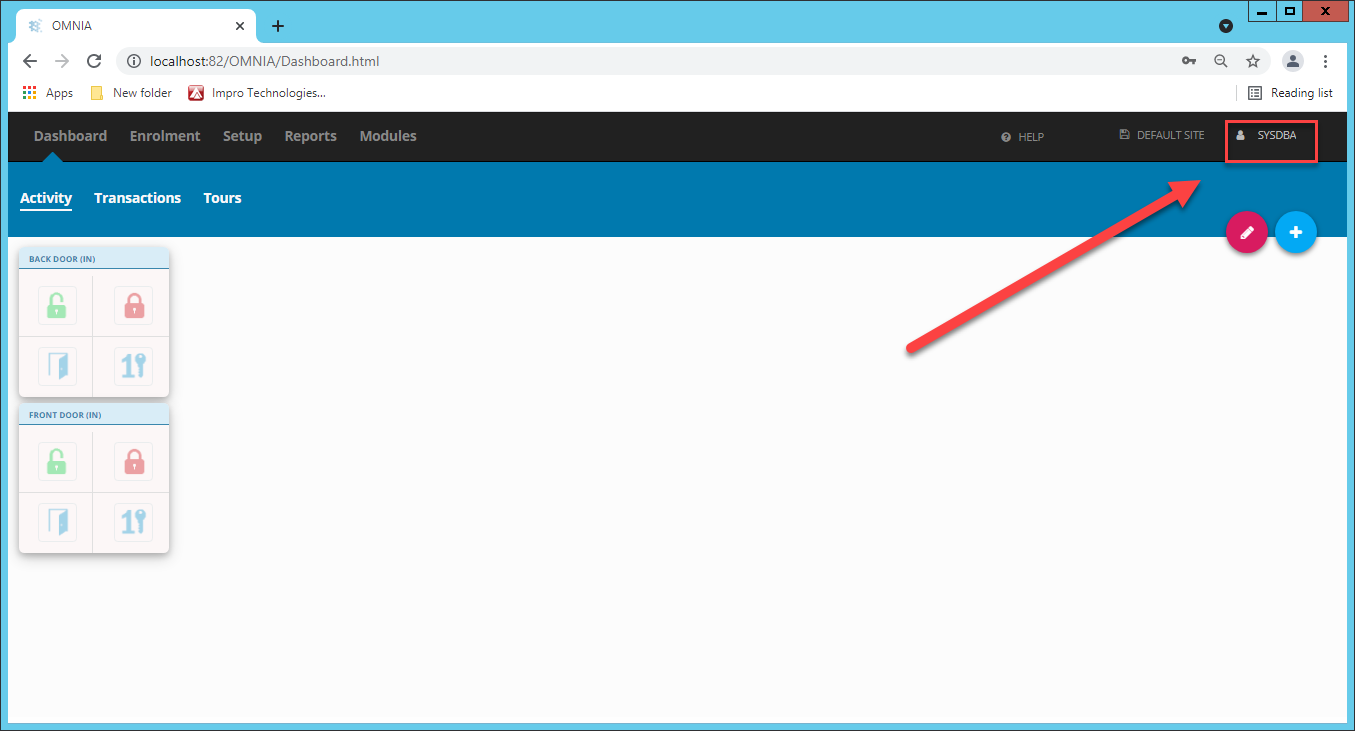
Task: Open the Setup menu
Action: tap(242, 136)
